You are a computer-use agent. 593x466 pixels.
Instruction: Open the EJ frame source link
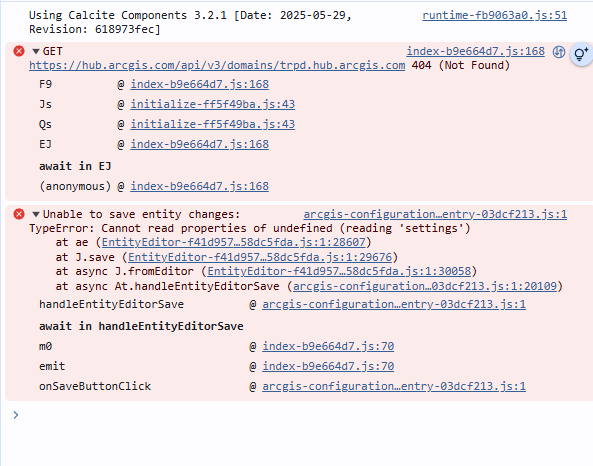point(200,144)
